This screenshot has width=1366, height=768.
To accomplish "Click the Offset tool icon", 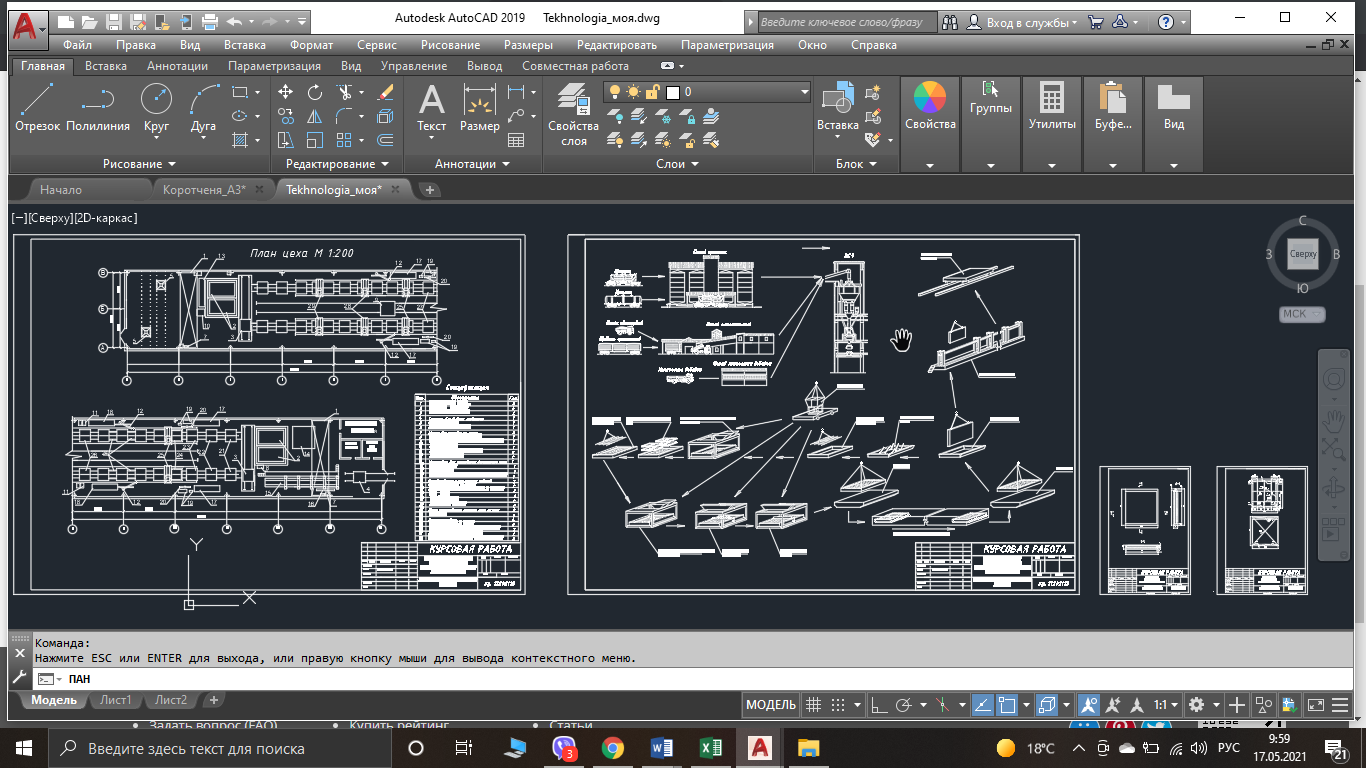I will (x=385, y=140).
